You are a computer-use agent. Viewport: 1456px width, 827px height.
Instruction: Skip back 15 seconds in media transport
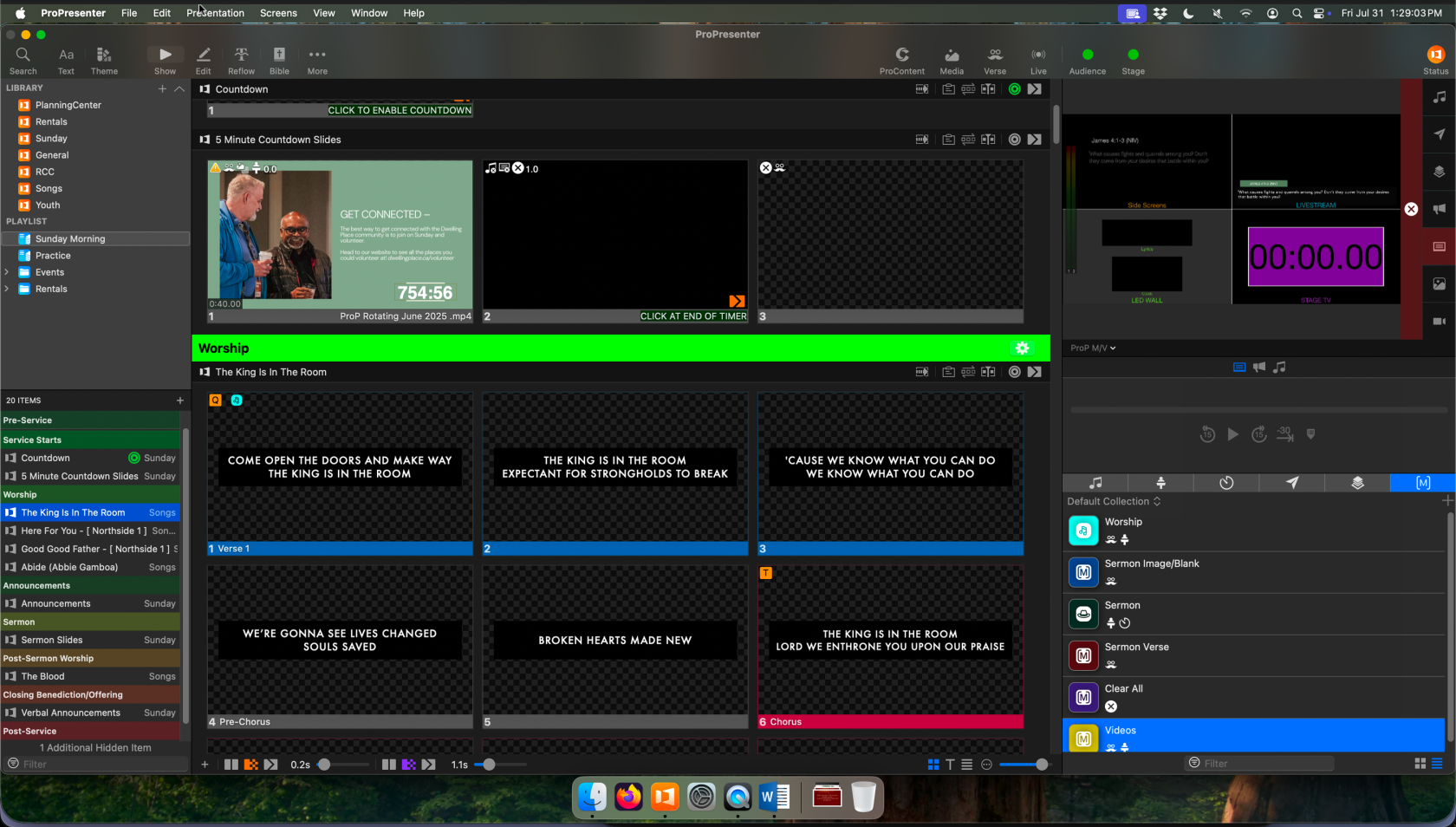(x=1207, y=434)
